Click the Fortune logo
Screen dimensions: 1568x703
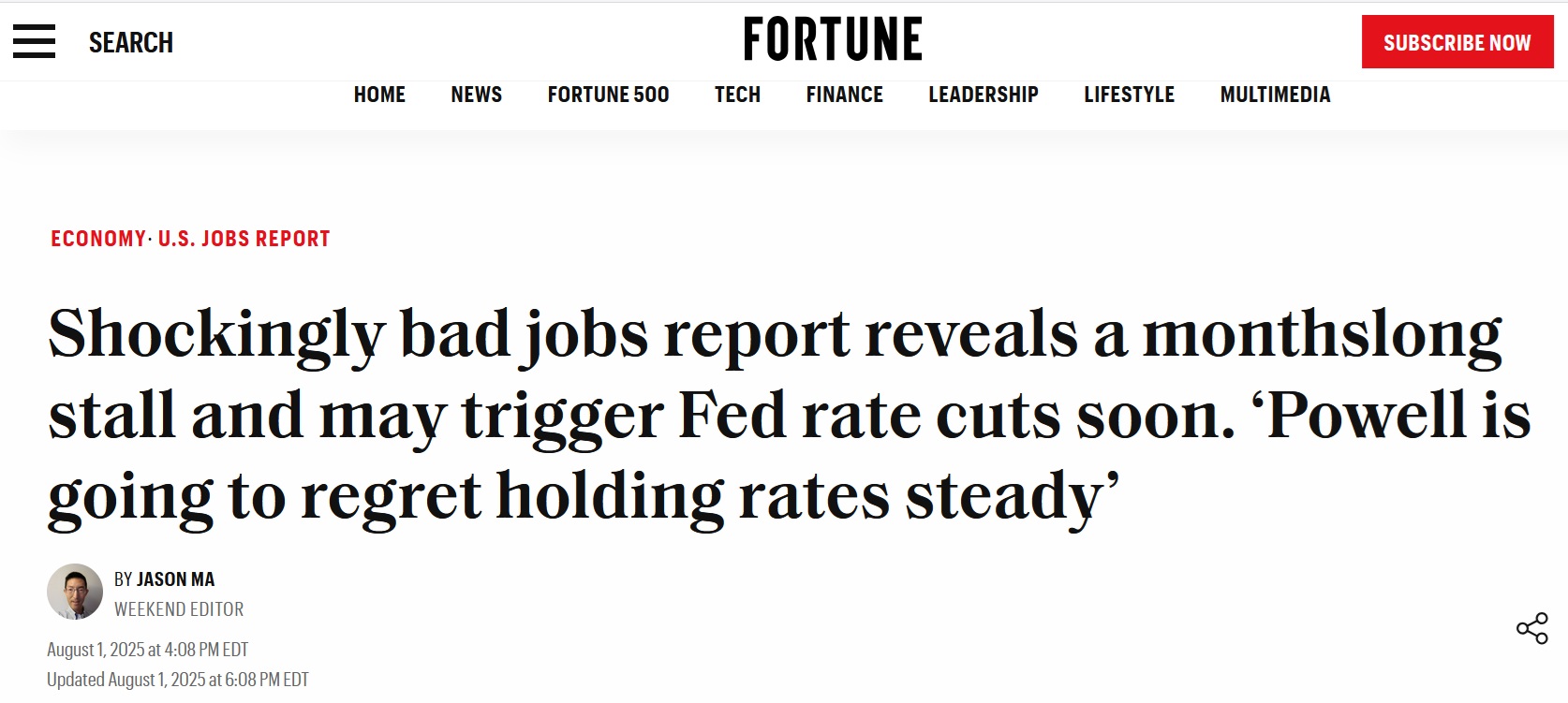point(833,39)
